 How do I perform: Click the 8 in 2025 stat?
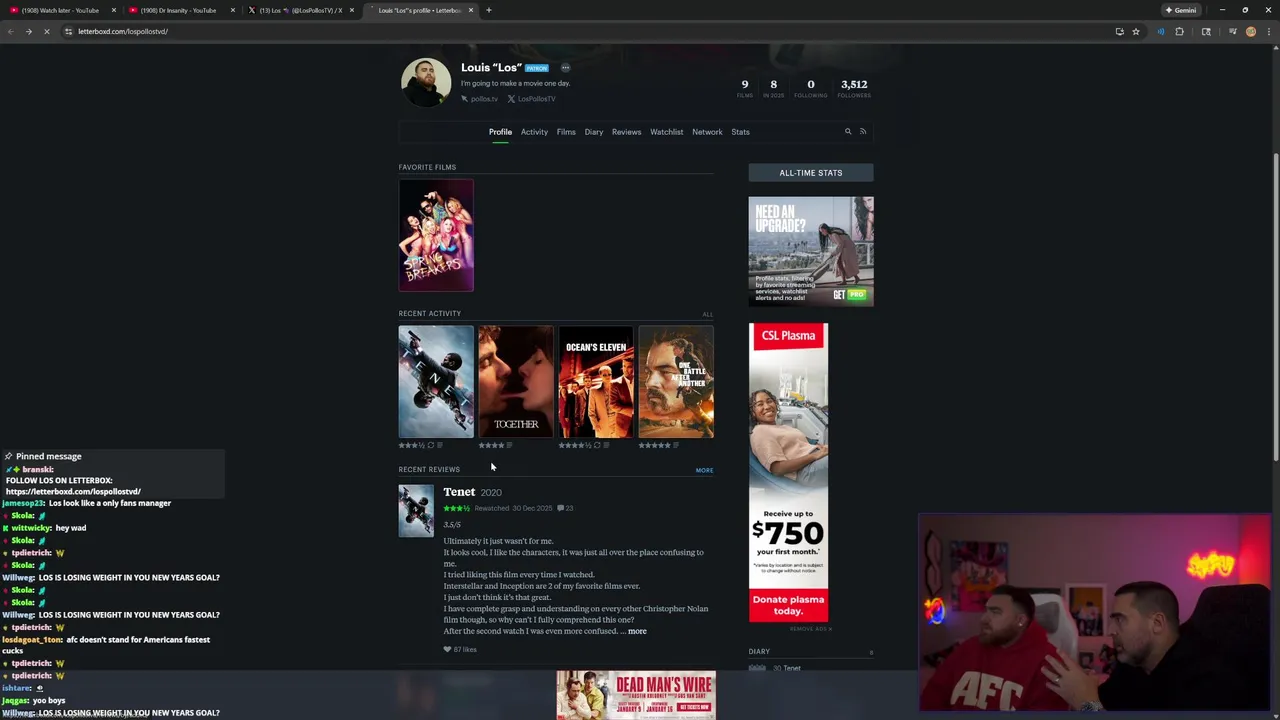click(x=773, y=88)
